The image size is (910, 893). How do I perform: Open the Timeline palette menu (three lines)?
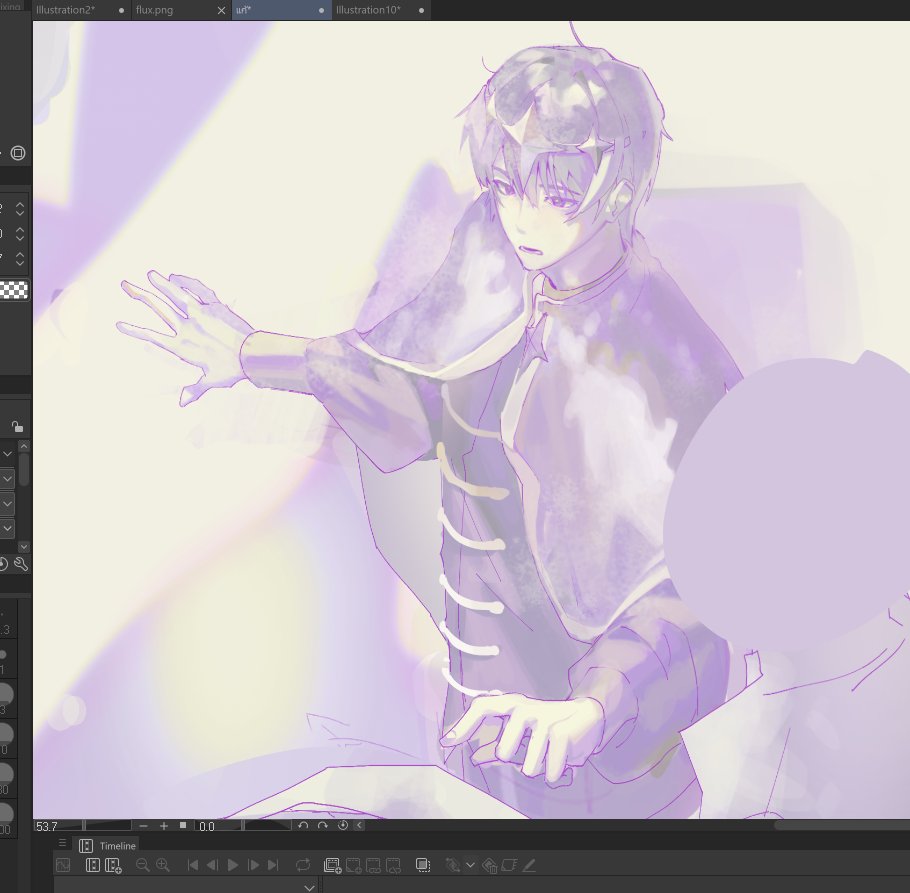(62, 843)
